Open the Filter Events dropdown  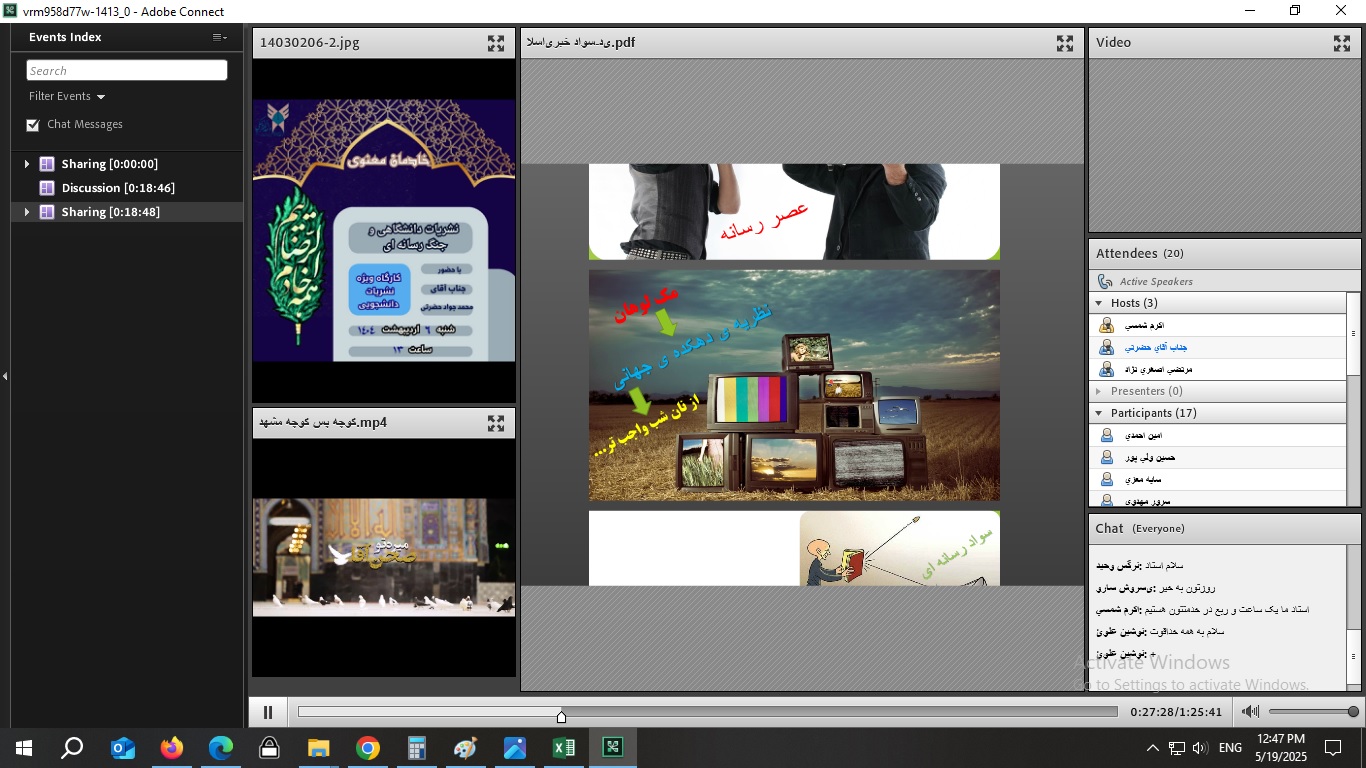(67, 97)
